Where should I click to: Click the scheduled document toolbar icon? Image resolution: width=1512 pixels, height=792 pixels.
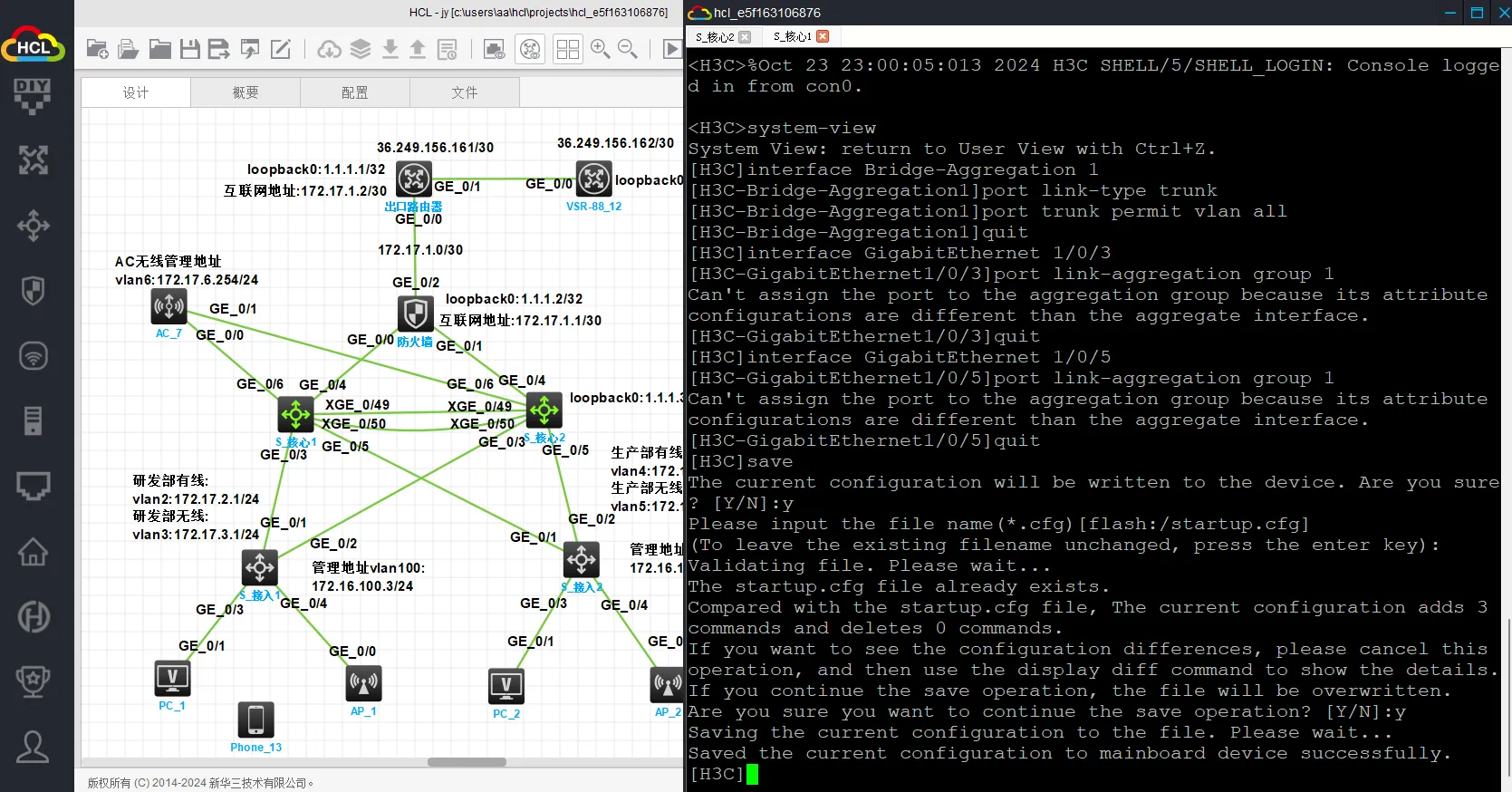click(448, 49)
